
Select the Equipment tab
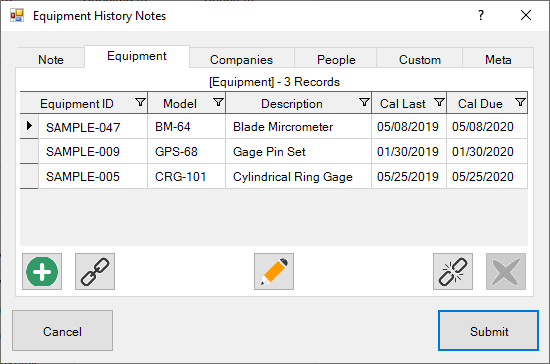click(137, 56)
